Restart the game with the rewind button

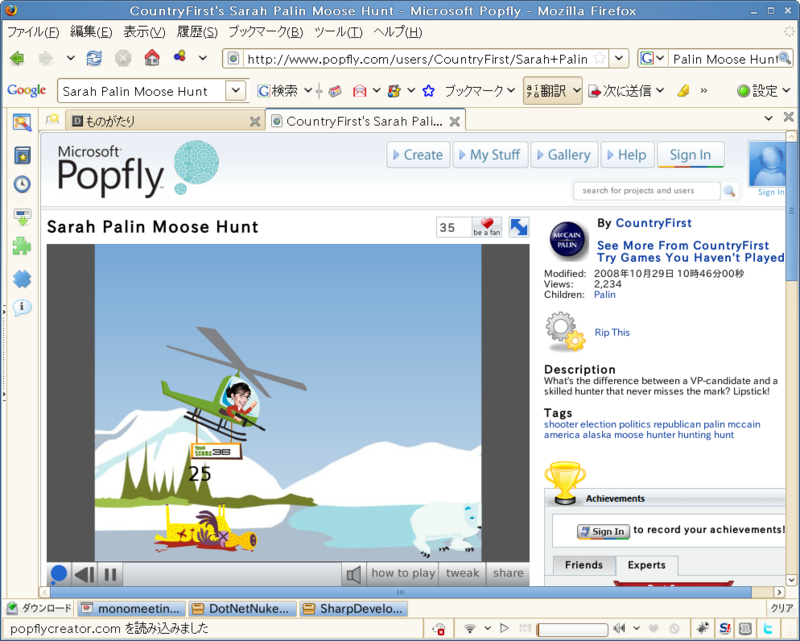[84, 574]
